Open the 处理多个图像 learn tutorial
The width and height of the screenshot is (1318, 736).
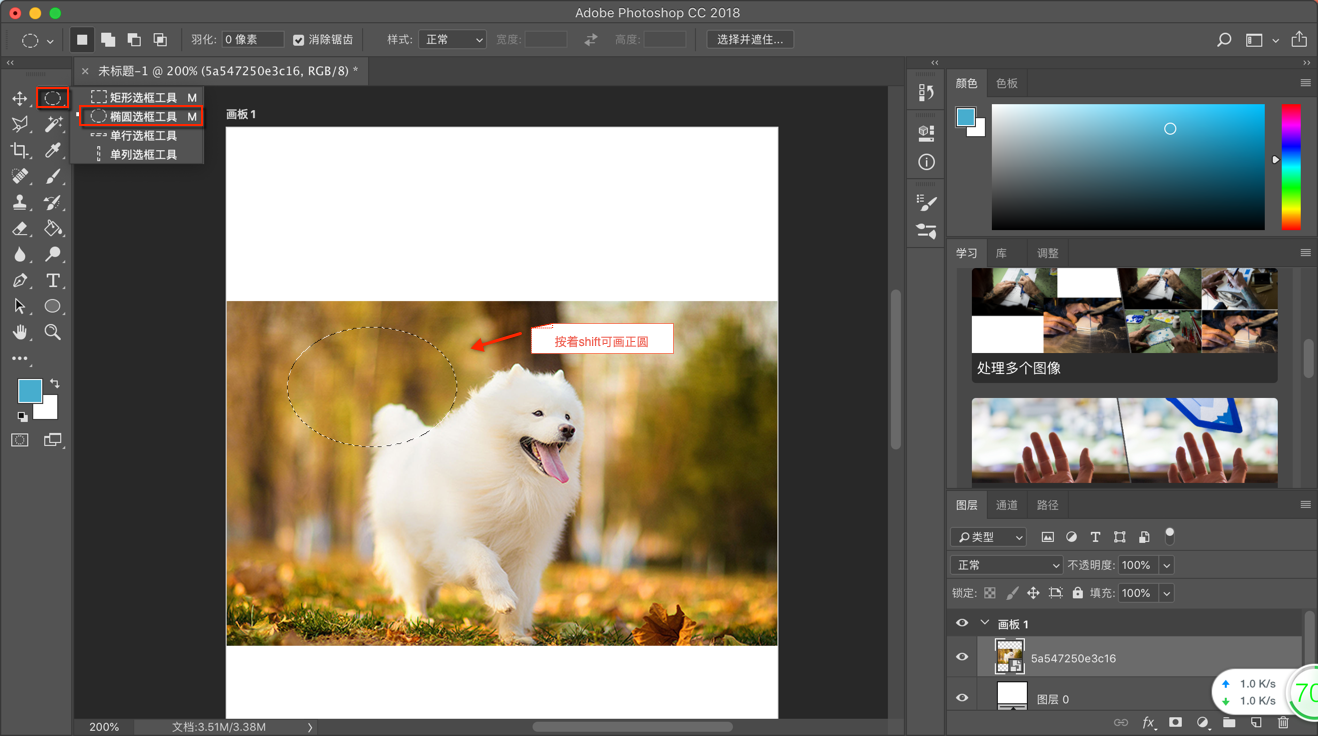click(1124, 325)
